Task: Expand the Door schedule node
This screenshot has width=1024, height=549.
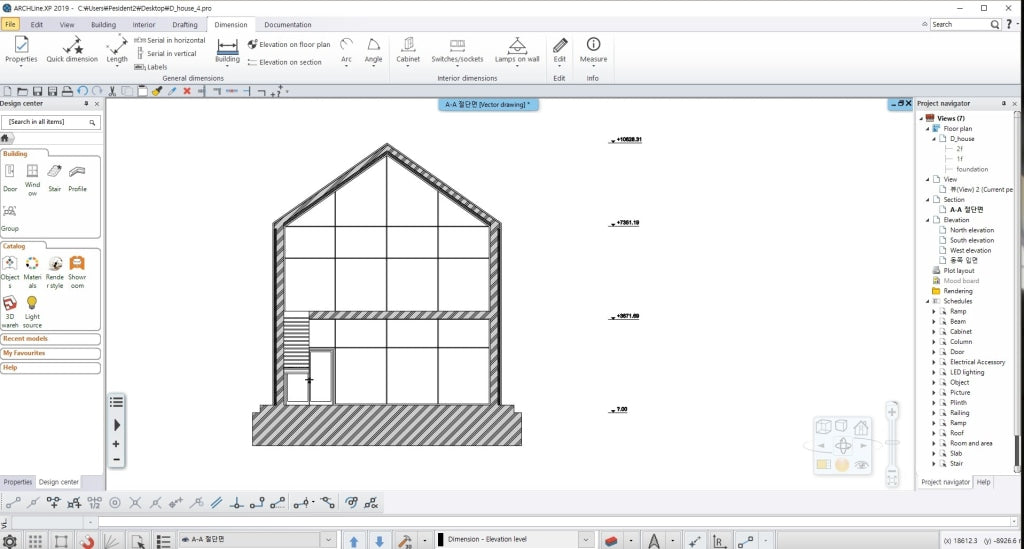Action: [934, 352]
